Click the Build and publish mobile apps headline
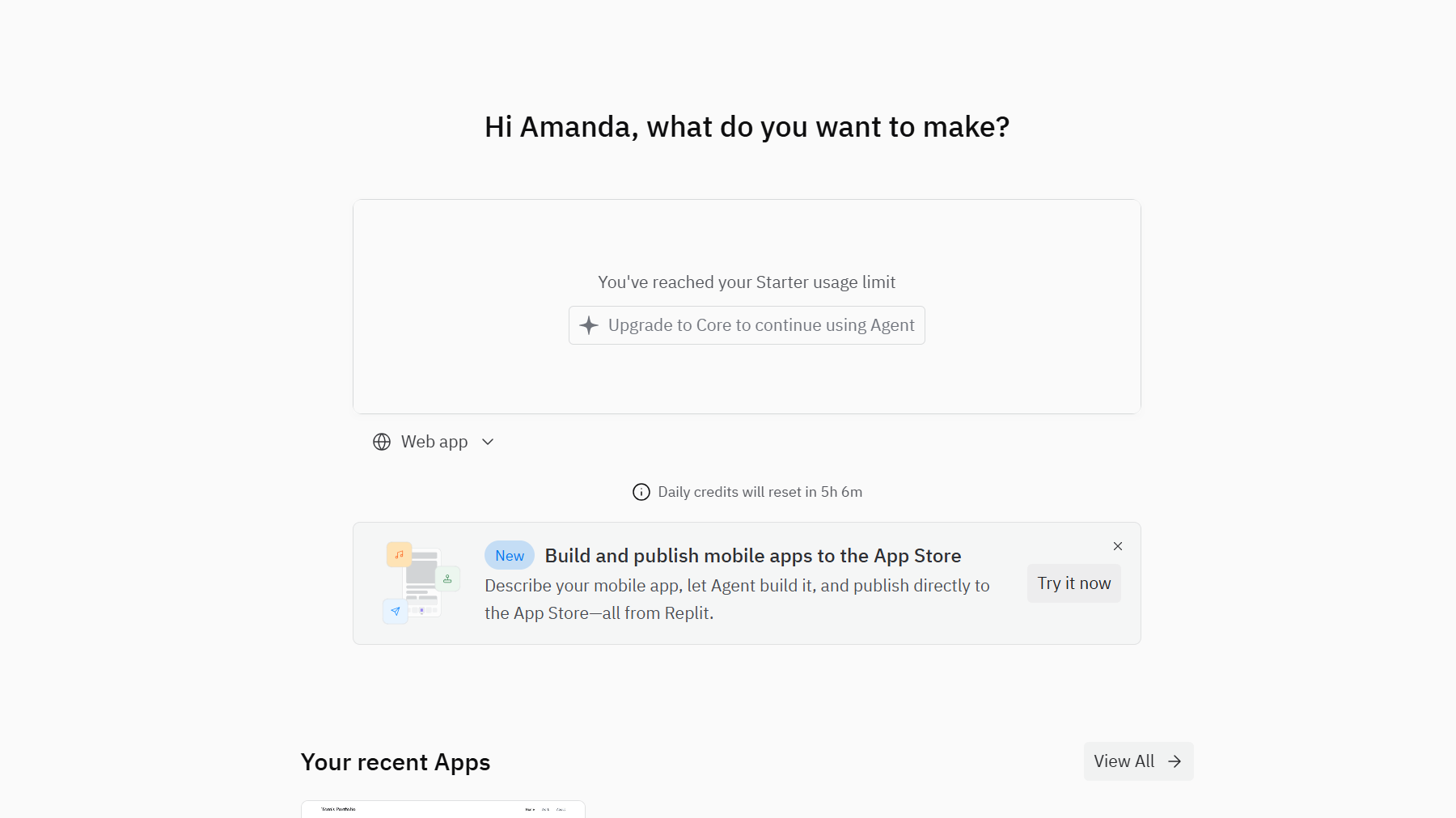Screen dimensions: 1456x818 pos(752,556)
